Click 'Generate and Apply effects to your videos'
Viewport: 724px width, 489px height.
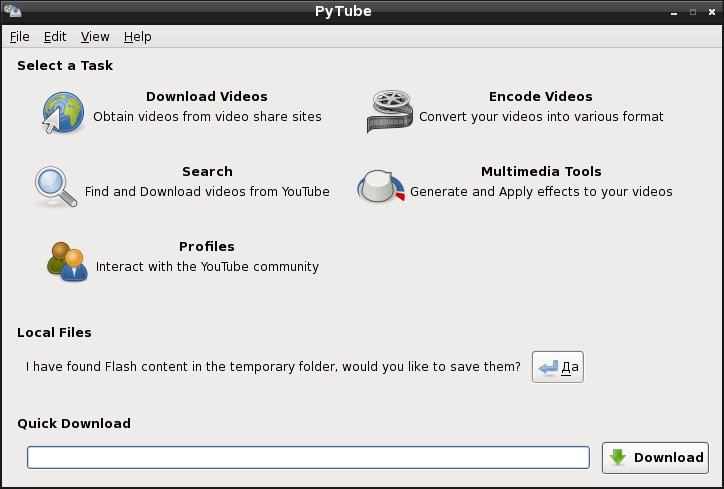click(x=541, y=191)
